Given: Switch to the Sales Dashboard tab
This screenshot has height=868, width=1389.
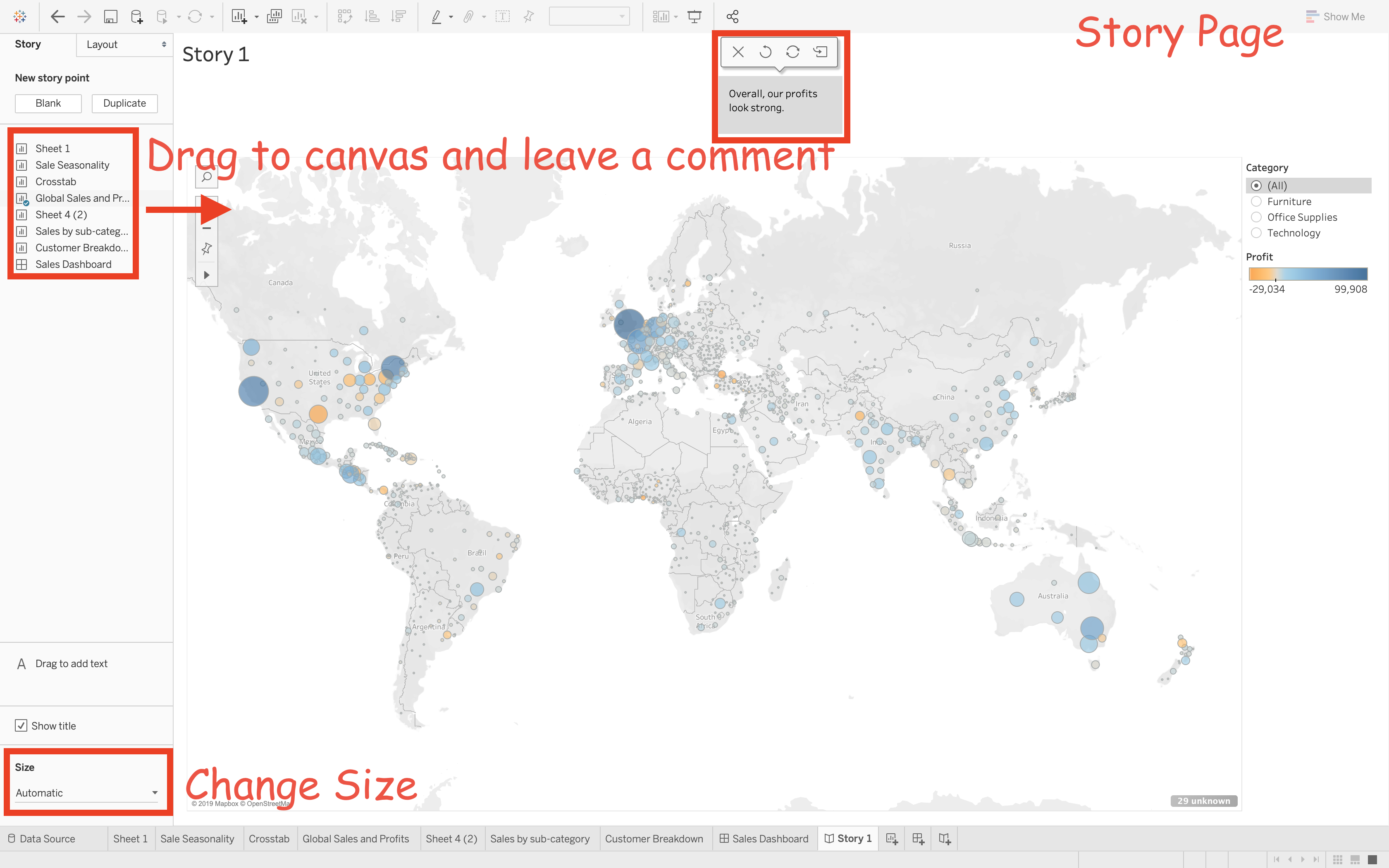Looking at the screenshot, I should (x=764, y=839).
